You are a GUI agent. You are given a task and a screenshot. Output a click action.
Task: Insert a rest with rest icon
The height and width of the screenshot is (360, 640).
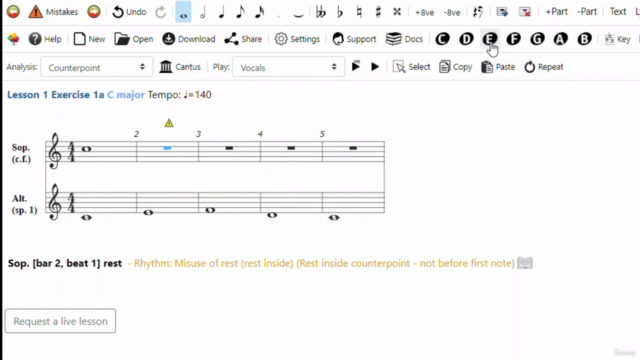pos(478,12)
